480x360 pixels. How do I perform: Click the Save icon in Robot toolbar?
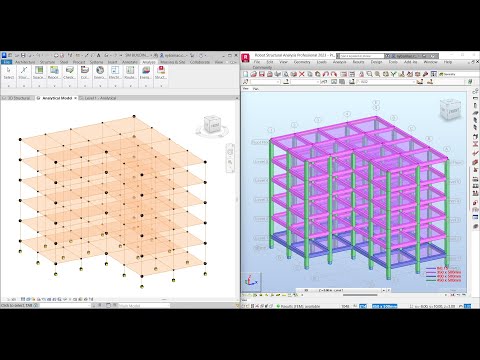[261, 74]
